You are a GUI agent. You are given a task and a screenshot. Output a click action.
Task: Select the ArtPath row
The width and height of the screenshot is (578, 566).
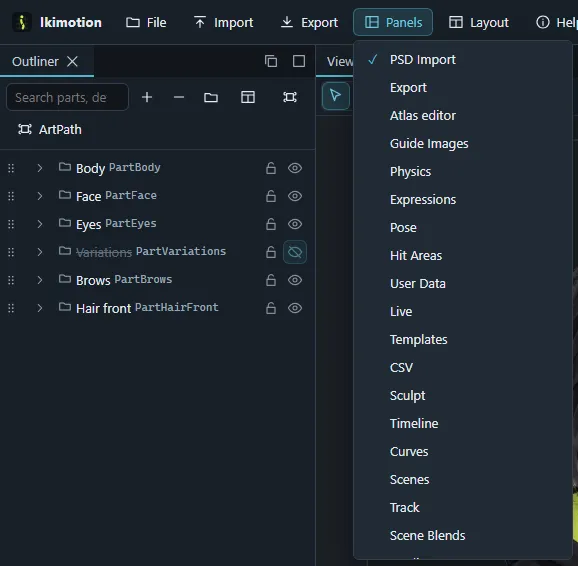point(50,129)
